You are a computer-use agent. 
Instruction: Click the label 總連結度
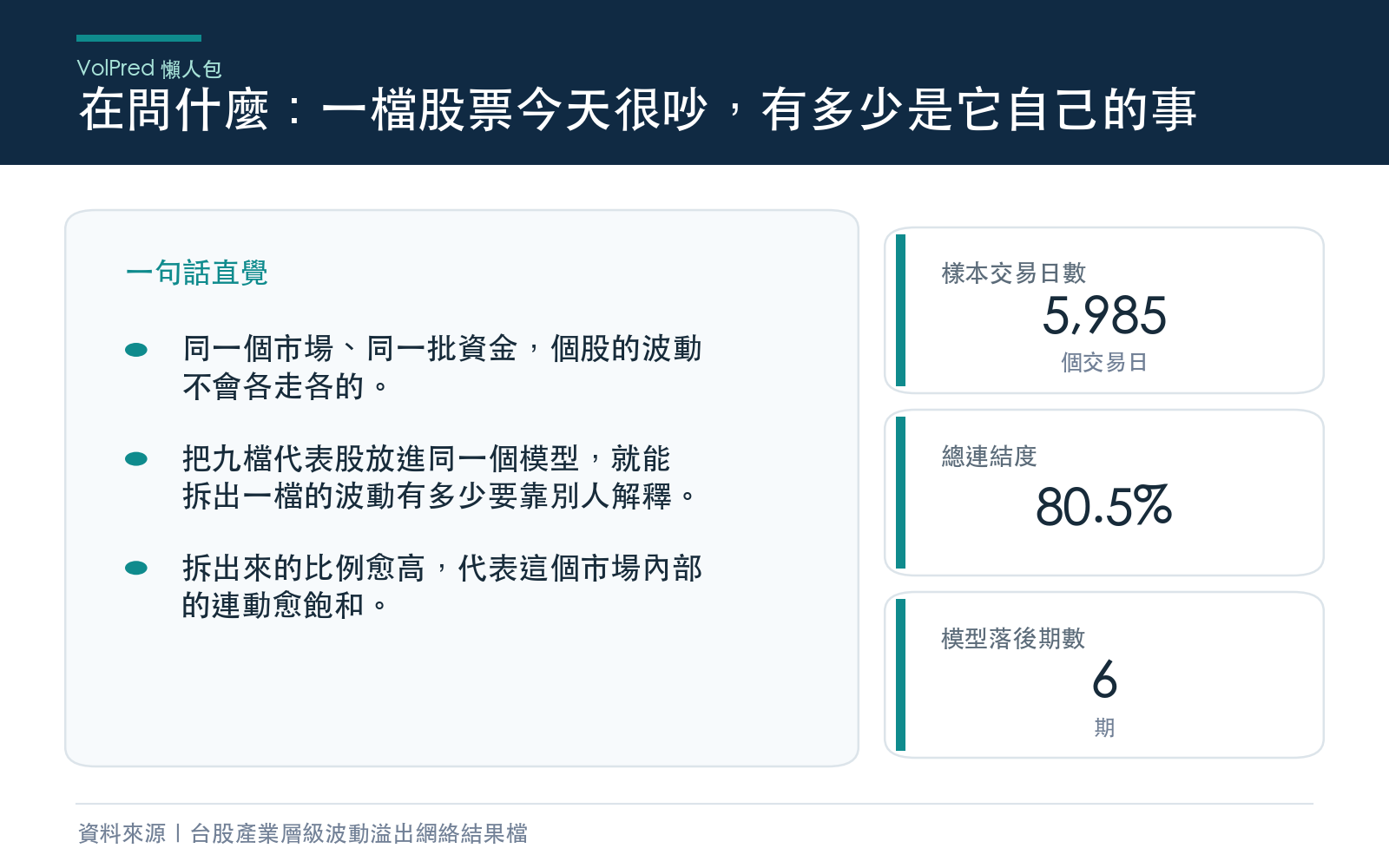(x=990, y=456)
